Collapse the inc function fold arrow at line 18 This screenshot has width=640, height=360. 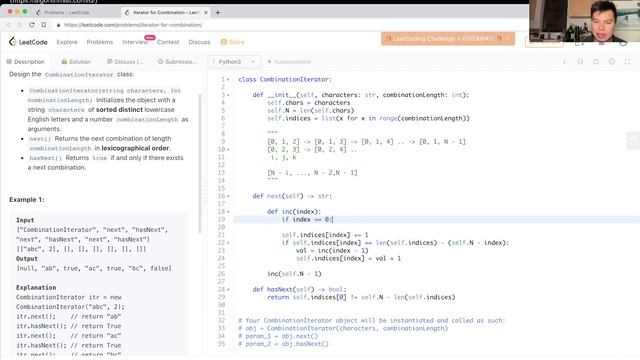point(228,212)
